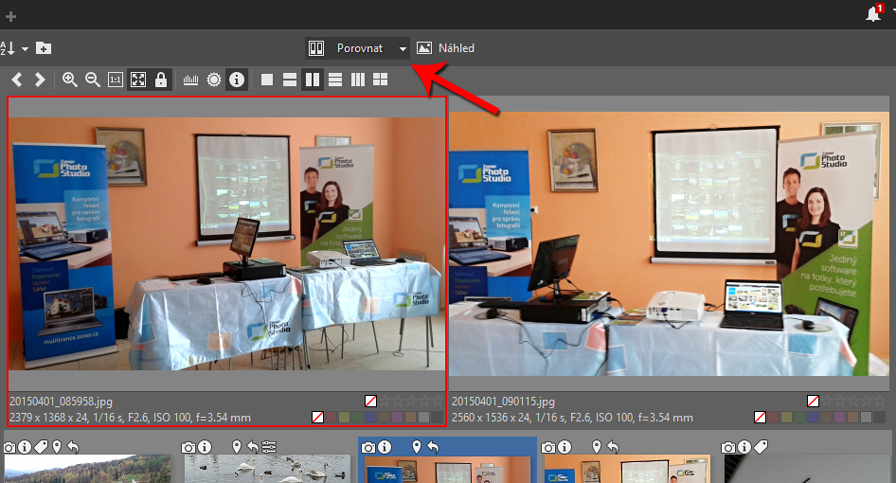Toggle the image info overlay button
Image resolution: width=896 pixels, height=483 pixels.
click(x=237, y=80)
